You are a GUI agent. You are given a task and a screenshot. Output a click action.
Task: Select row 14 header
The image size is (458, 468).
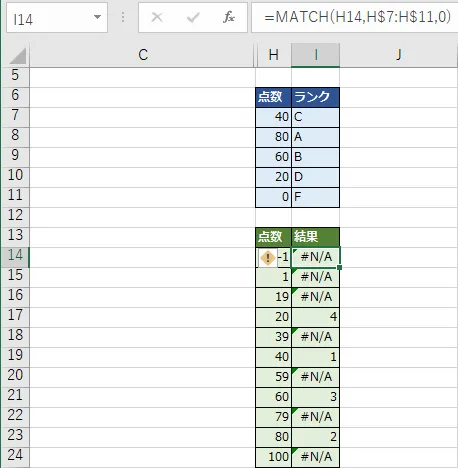(15, 257)
